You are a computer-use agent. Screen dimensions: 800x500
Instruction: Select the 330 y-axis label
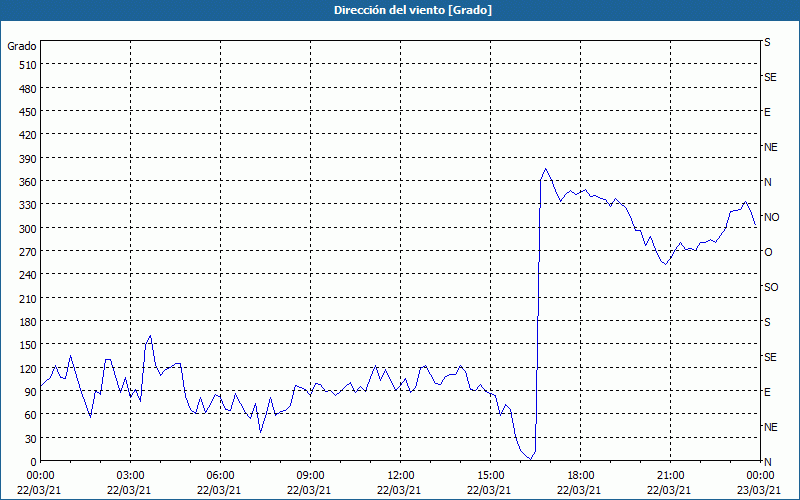28,205
